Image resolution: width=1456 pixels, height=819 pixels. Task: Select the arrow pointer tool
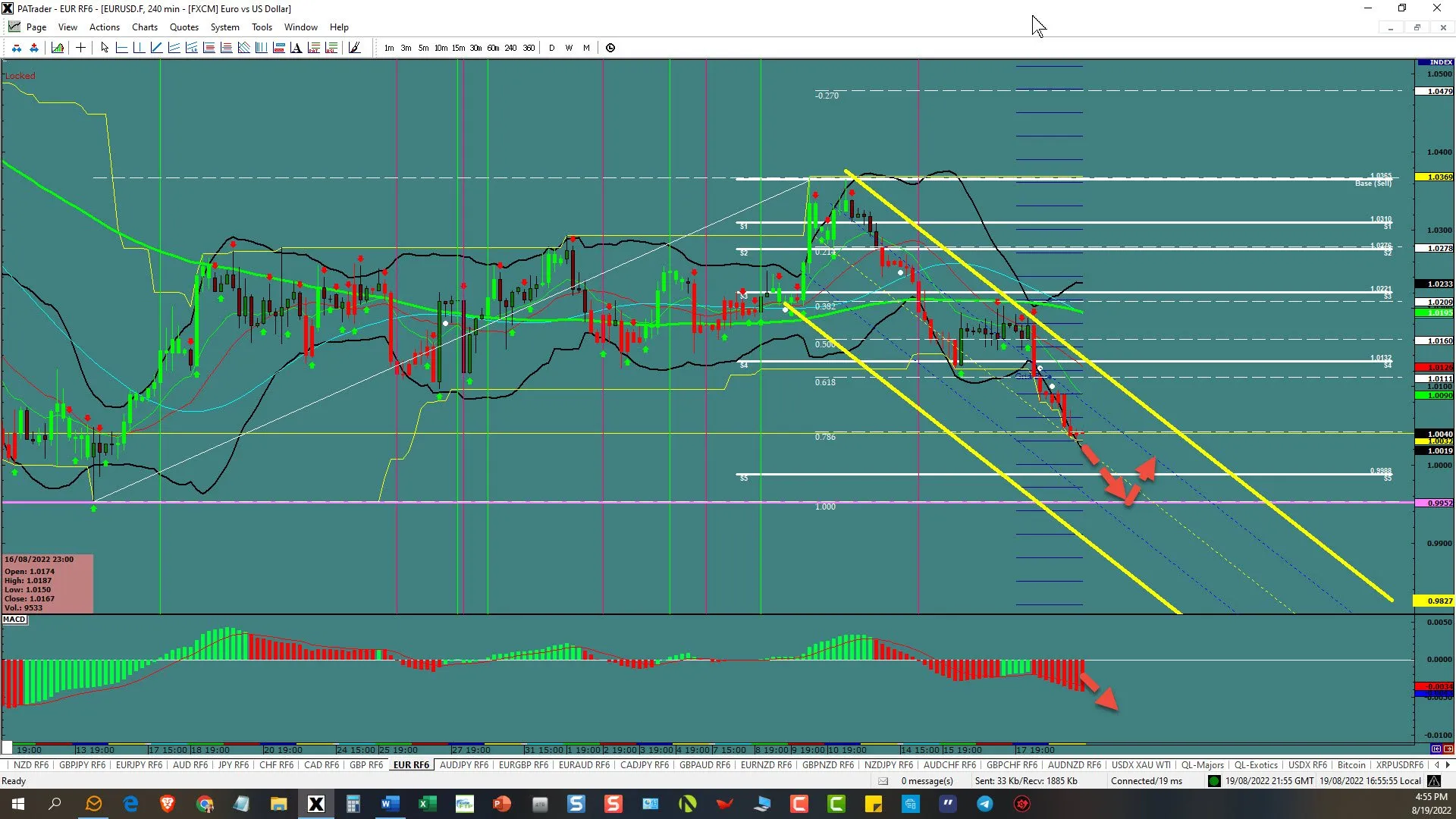tap(105, 48)
